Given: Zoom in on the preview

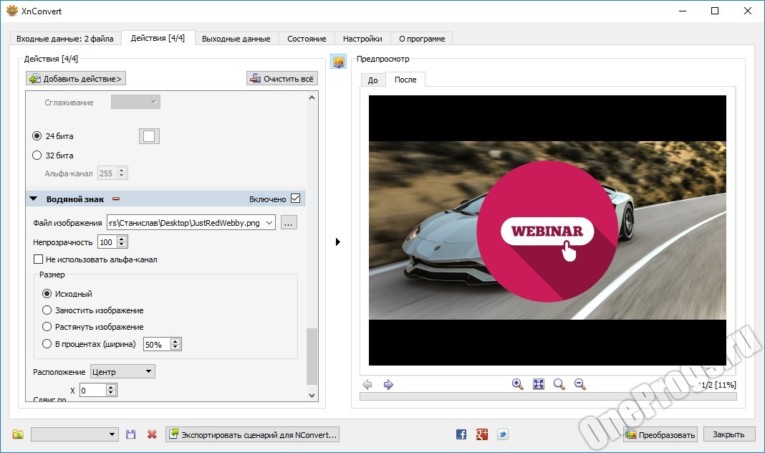Looking at the screenshot, I should pyautogui.click(x=518, y=384).
